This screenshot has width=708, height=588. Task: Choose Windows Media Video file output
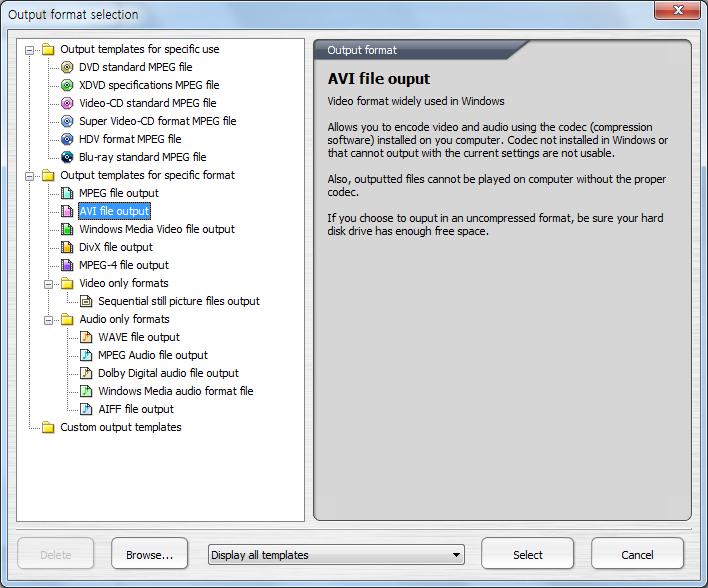pyautogui.click(x=157, y=229)
